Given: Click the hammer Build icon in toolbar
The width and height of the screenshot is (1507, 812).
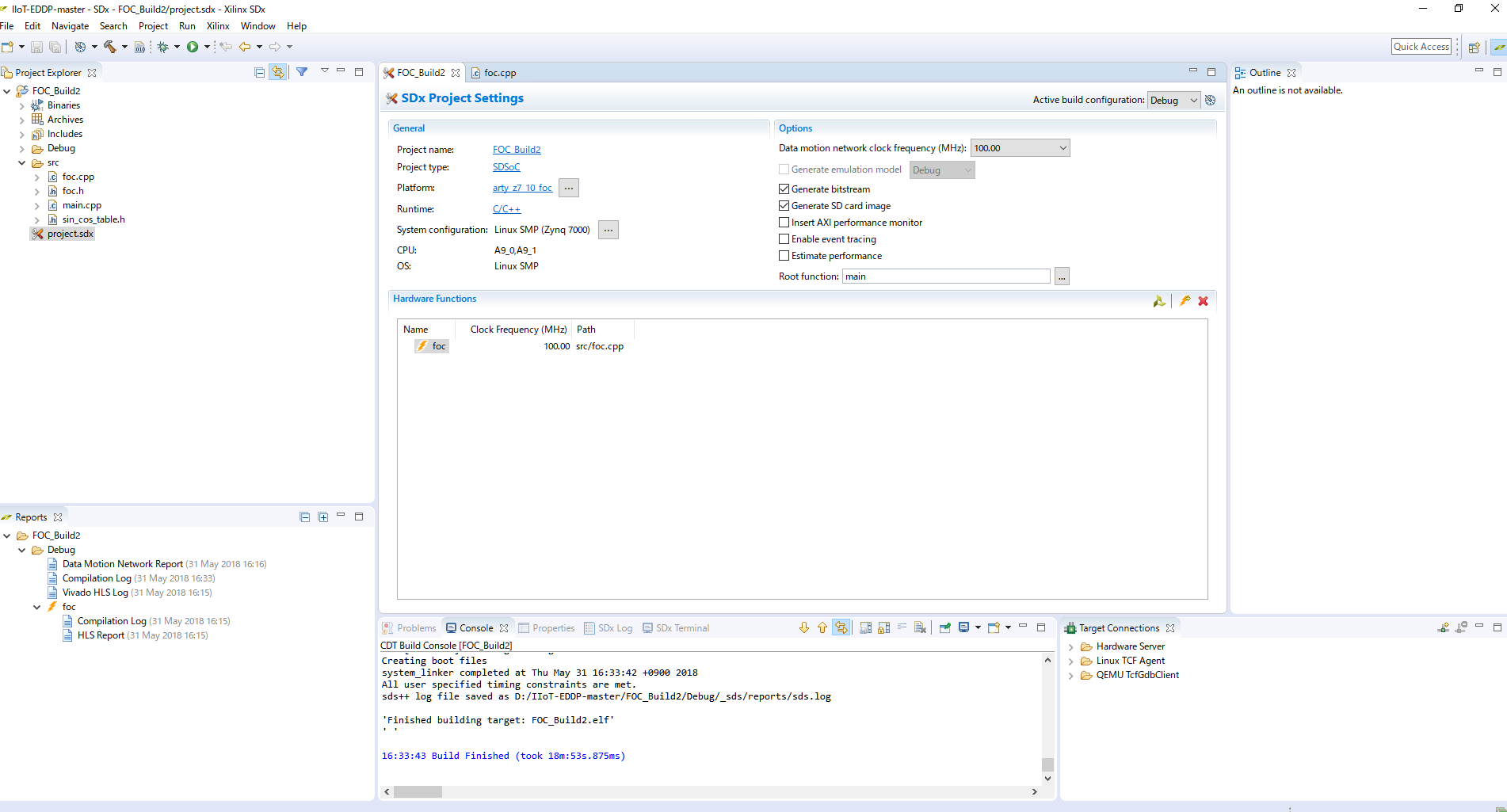Looking at the screenshot, I should 110,47.
